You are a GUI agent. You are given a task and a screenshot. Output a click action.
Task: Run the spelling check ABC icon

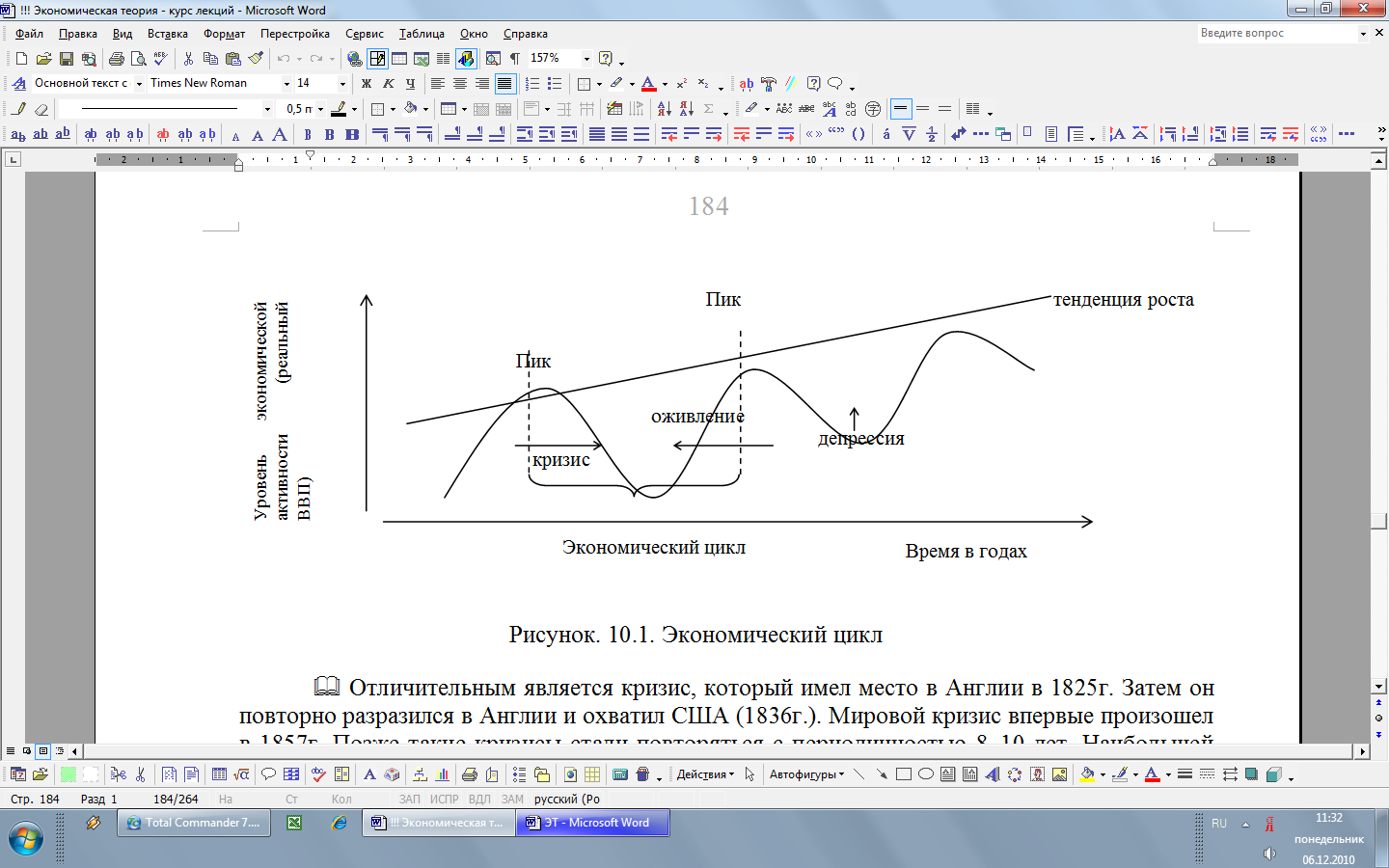click(161, 59)
